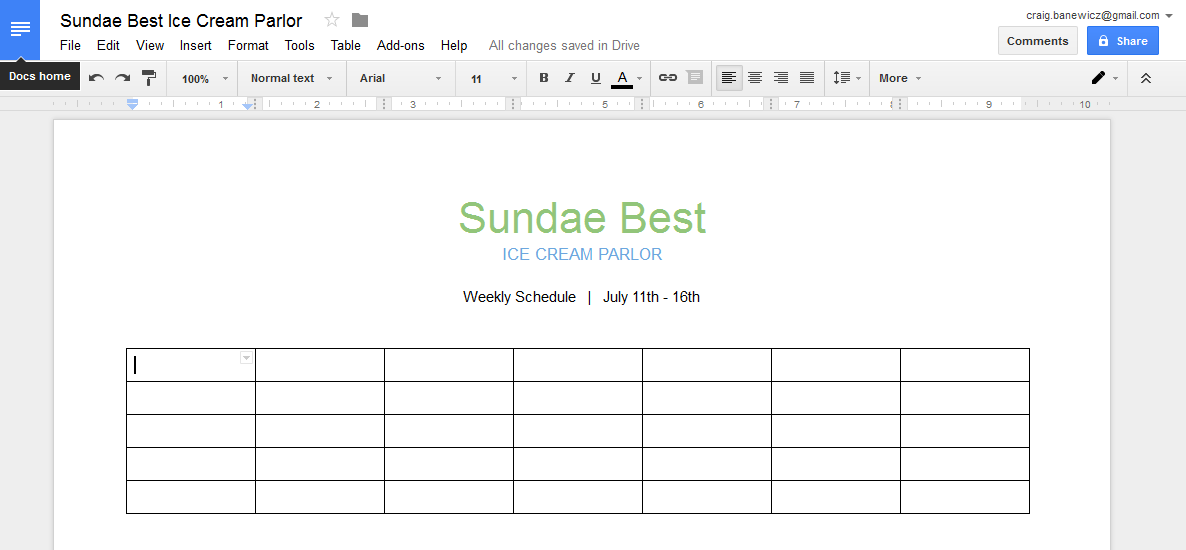Open the Table menu

pos(346,45)
